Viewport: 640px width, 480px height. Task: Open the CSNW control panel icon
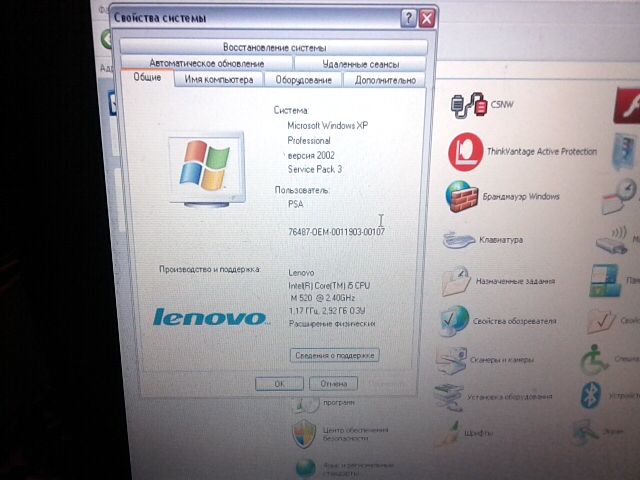[x=469, y=105]
